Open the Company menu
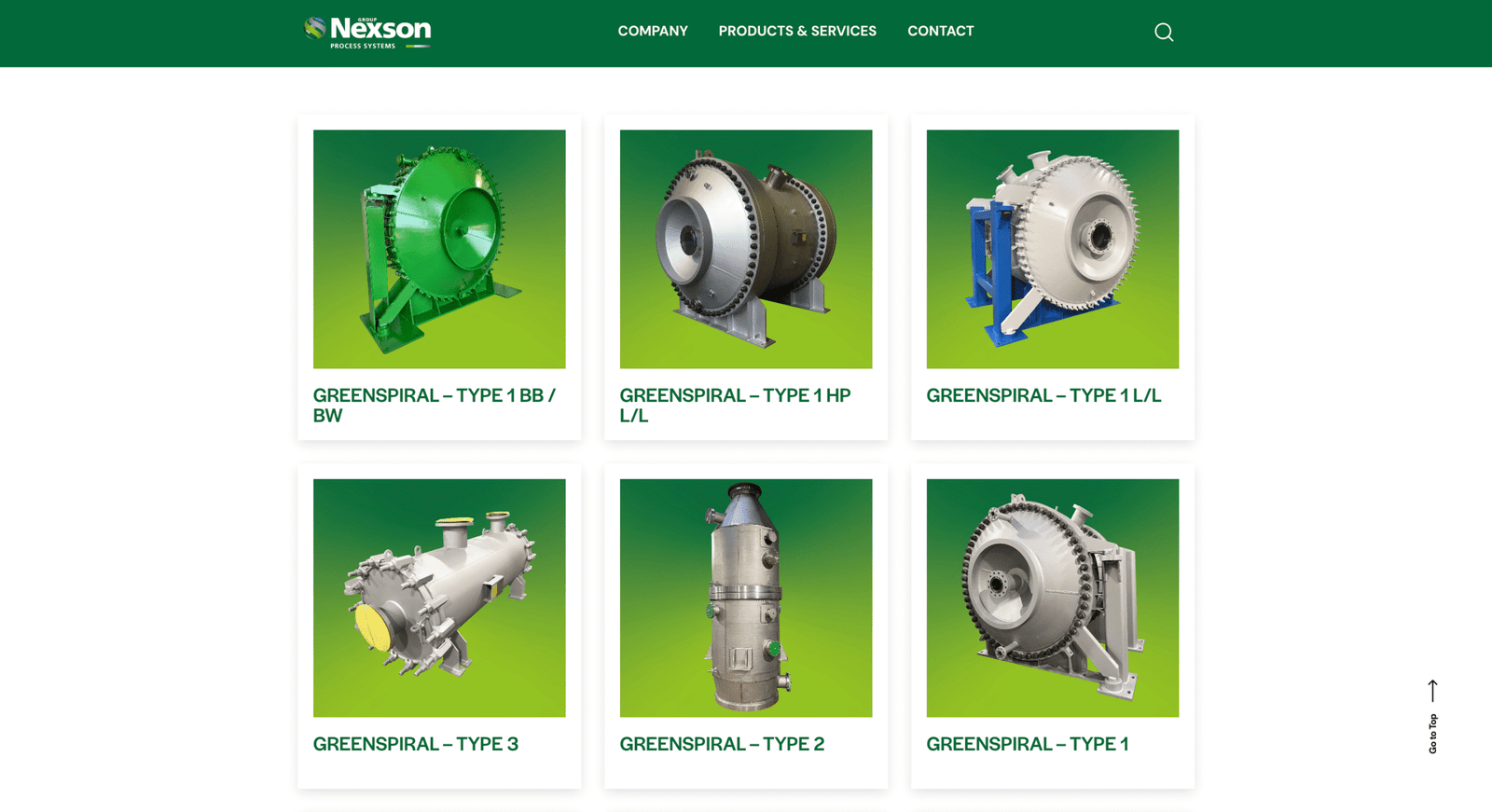 pyautogui.click(x=653, y=31)
